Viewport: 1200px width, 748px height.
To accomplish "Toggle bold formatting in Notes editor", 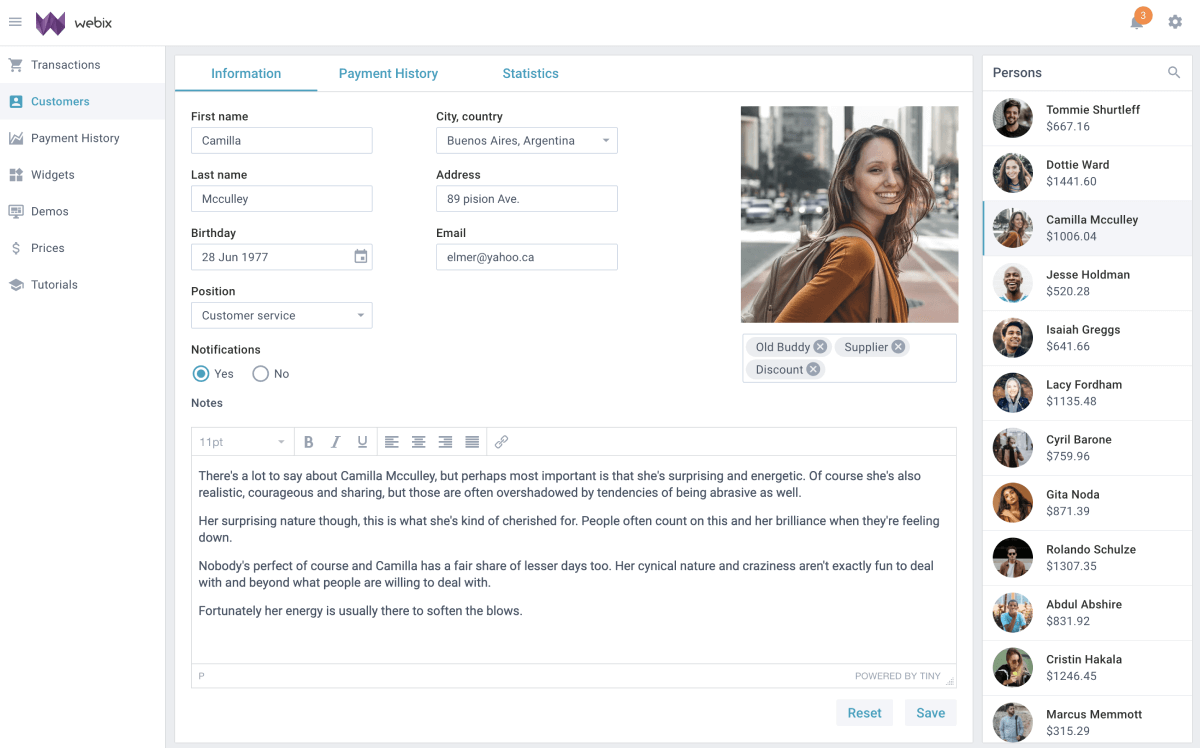I will (x=308, y=442).
